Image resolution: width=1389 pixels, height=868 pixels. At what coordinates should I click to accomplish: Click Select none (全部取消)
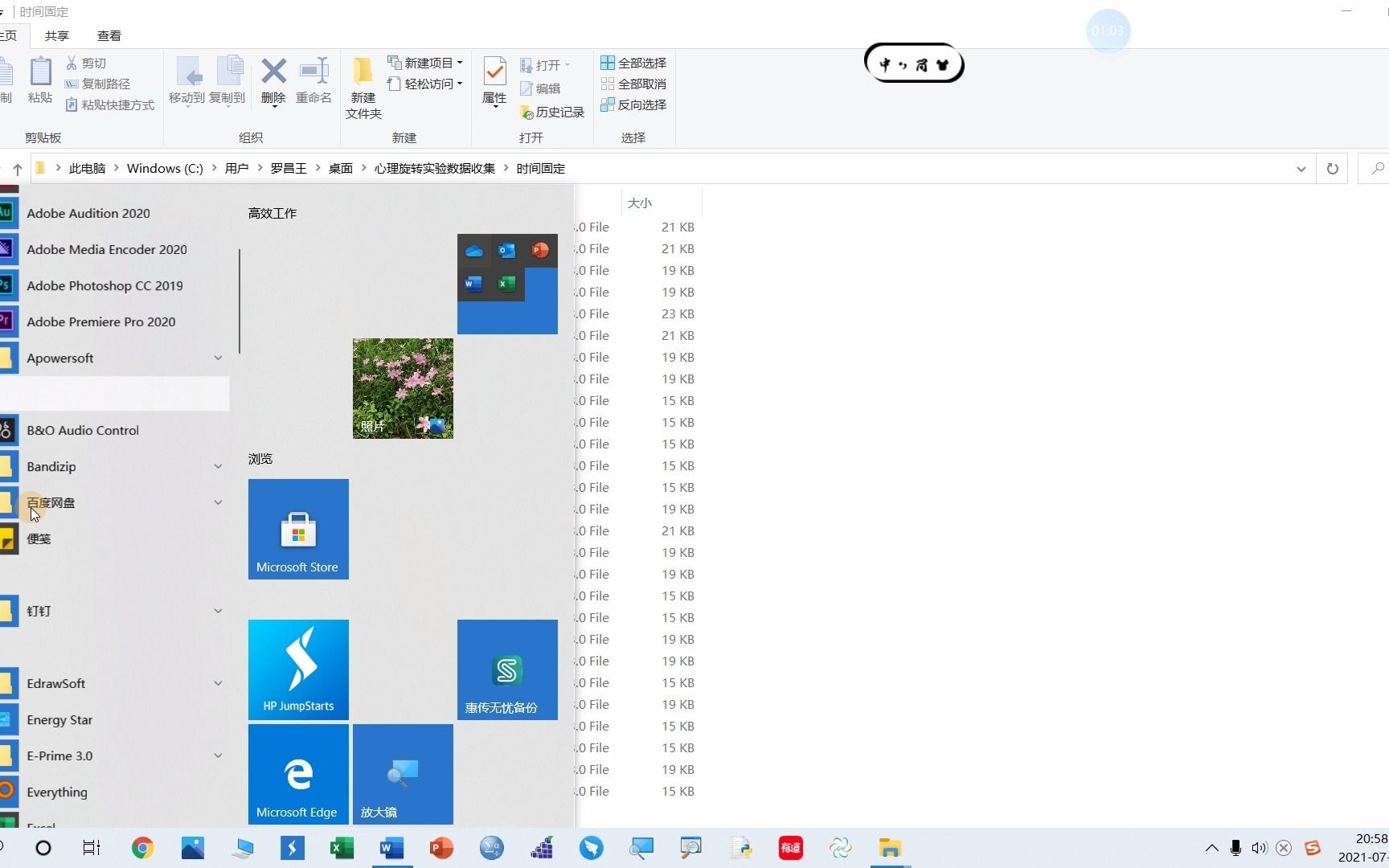pos(633,84)
